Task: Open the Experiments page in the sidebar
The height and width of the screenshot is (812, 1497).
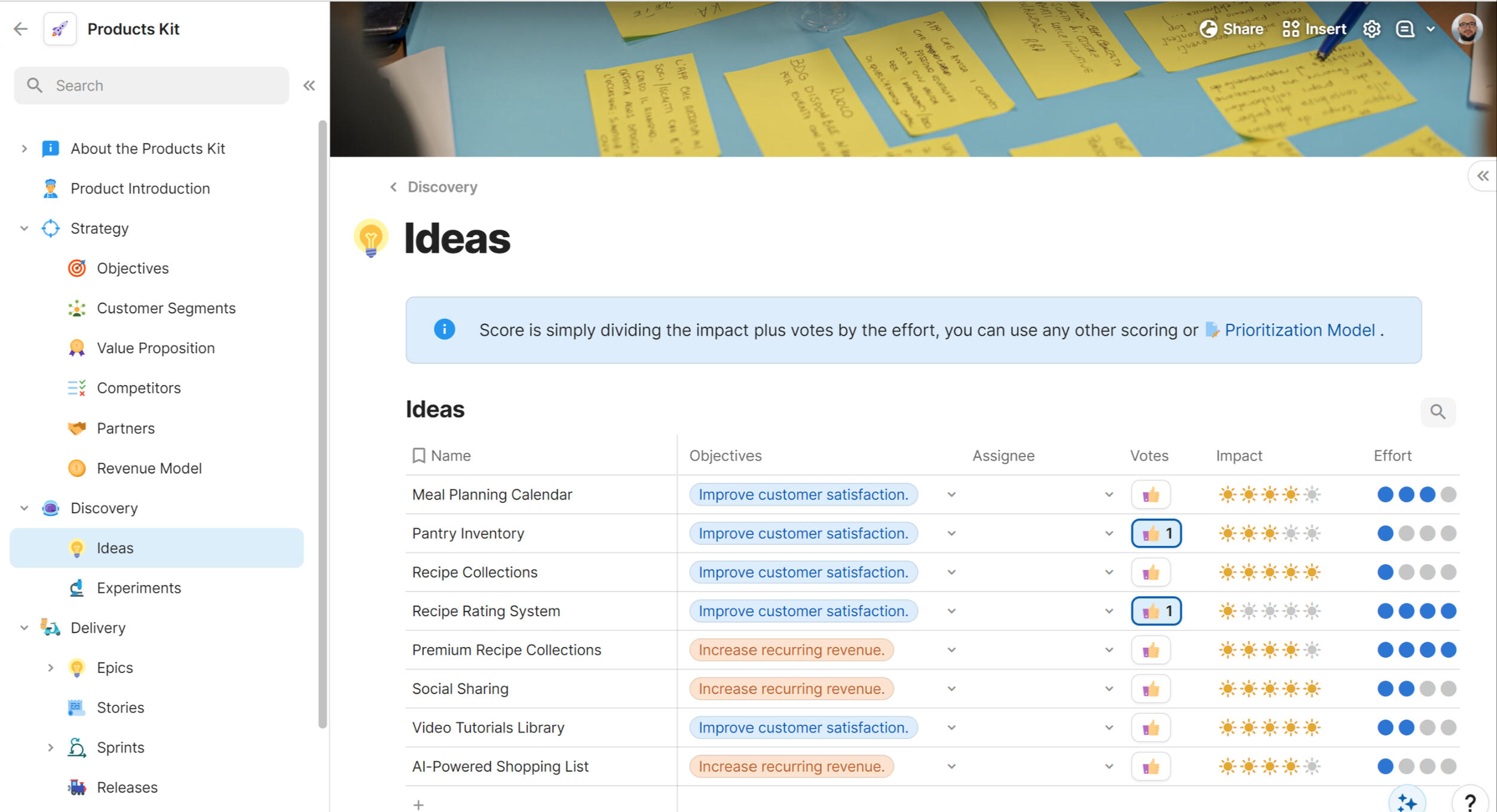Action: point(139,588)
